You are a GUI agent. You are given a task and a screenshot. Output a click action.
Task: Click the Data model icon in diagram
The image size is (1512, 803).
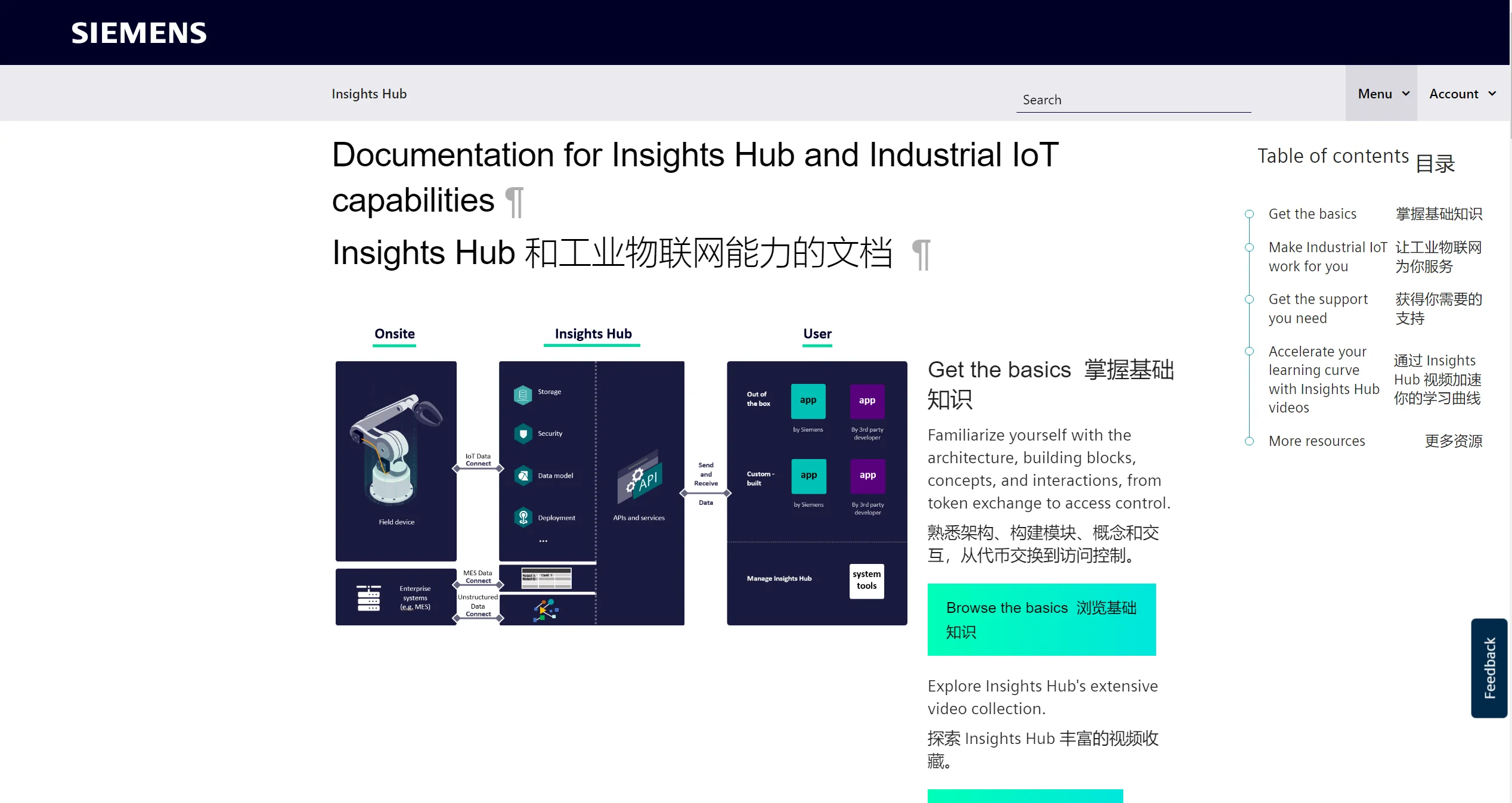[x=523, y=476]
